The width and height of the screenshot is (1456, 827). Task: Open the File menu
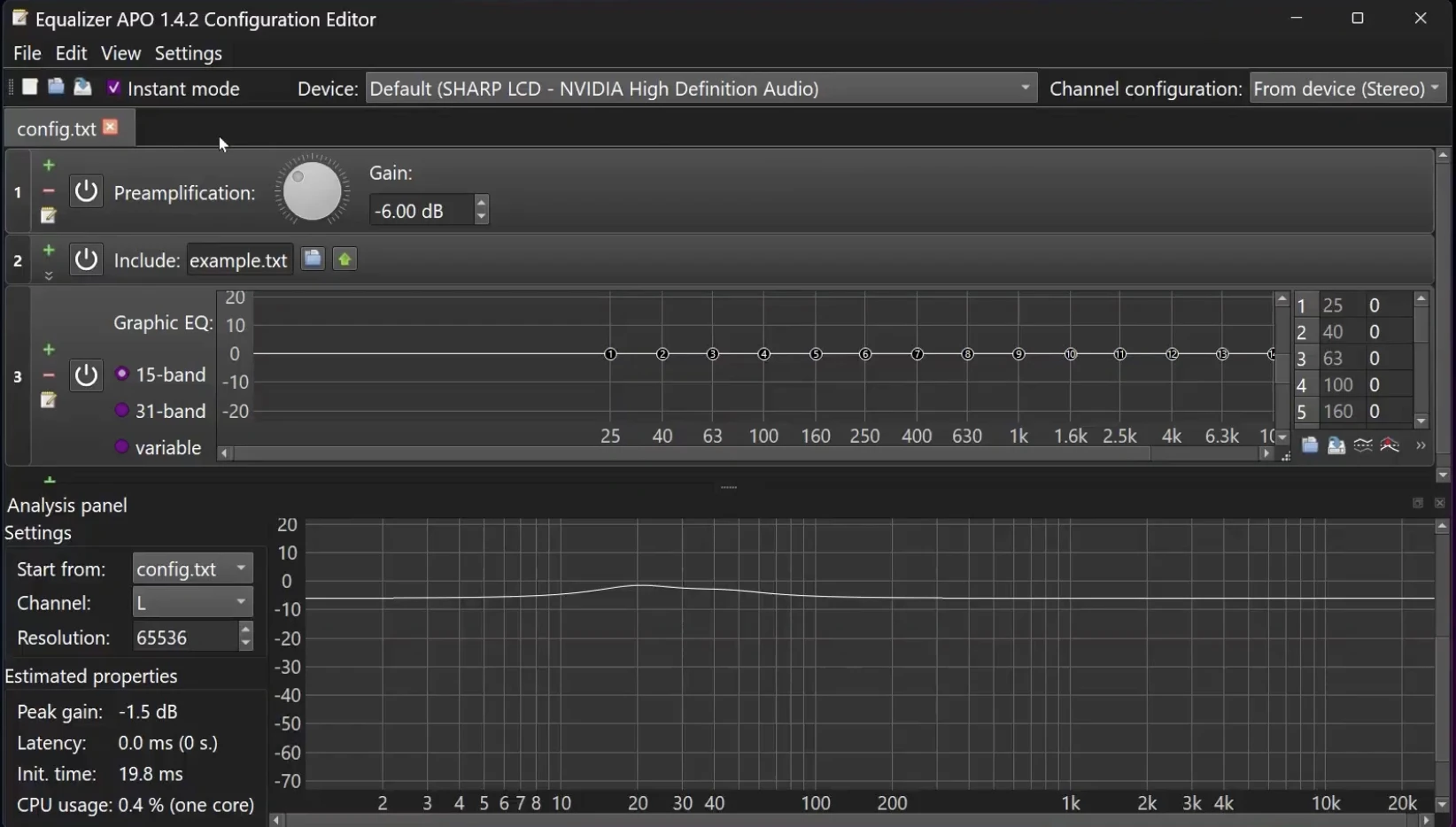click(x=27, y=53)
